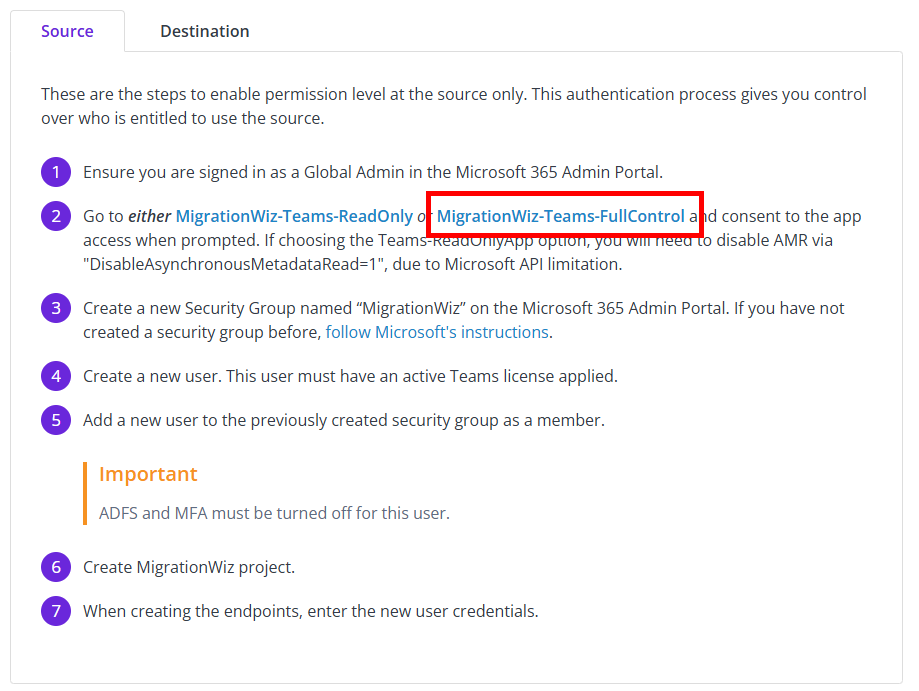Click the step 2 number circle

pyautogui.click(x=56, y=216)
